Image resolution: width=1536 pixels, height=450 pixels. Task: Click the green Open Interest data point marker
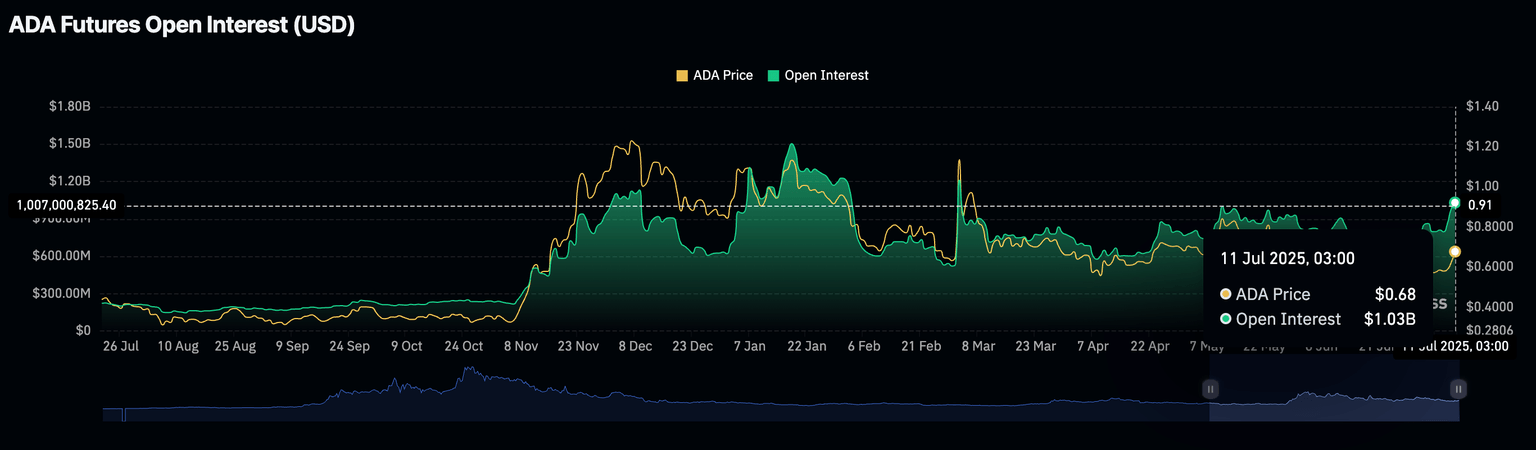click(1455, 203)
